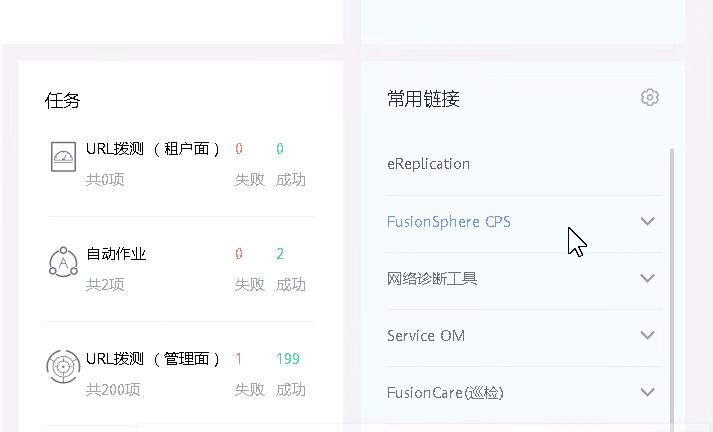Click the URL拨测 管理面 target icon
Screen dimensions: 713x432
point(63,367)
